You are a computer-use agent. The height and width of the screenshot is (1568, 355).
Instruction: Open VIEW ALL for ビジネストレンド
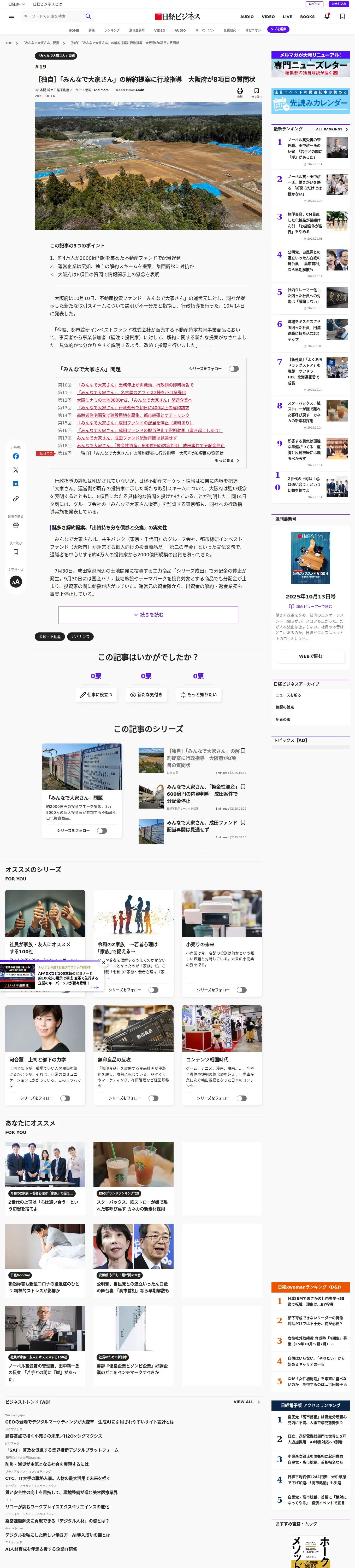click(x=247, y=1402)
